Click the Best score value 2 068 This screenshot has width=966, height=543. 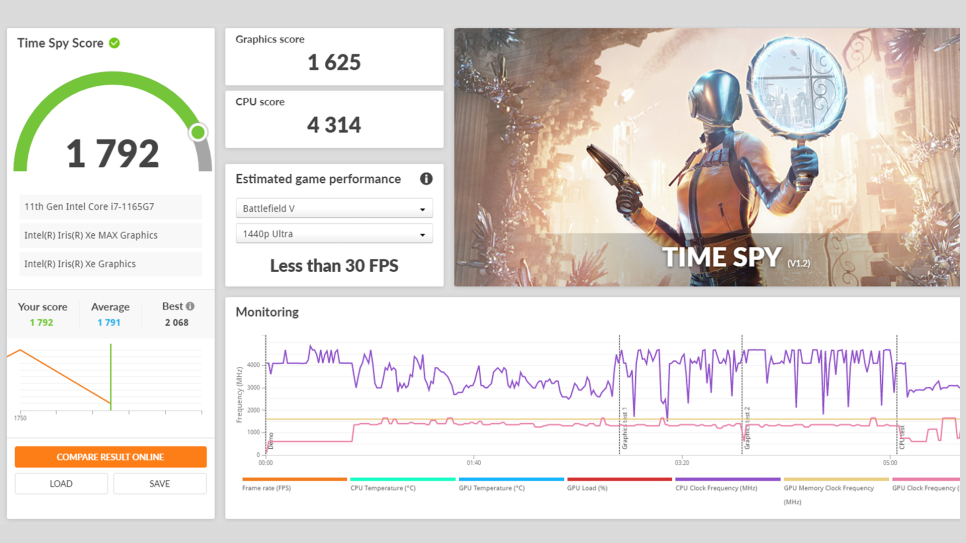pos(177,322)
